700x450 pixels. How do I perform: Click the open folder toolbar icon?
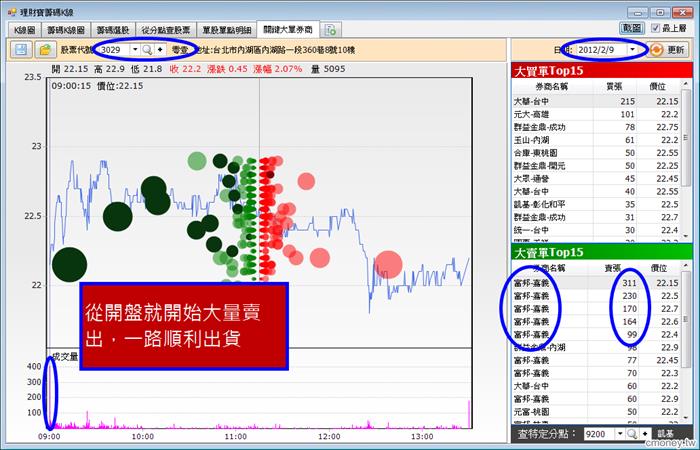click(x=45, y=50)
